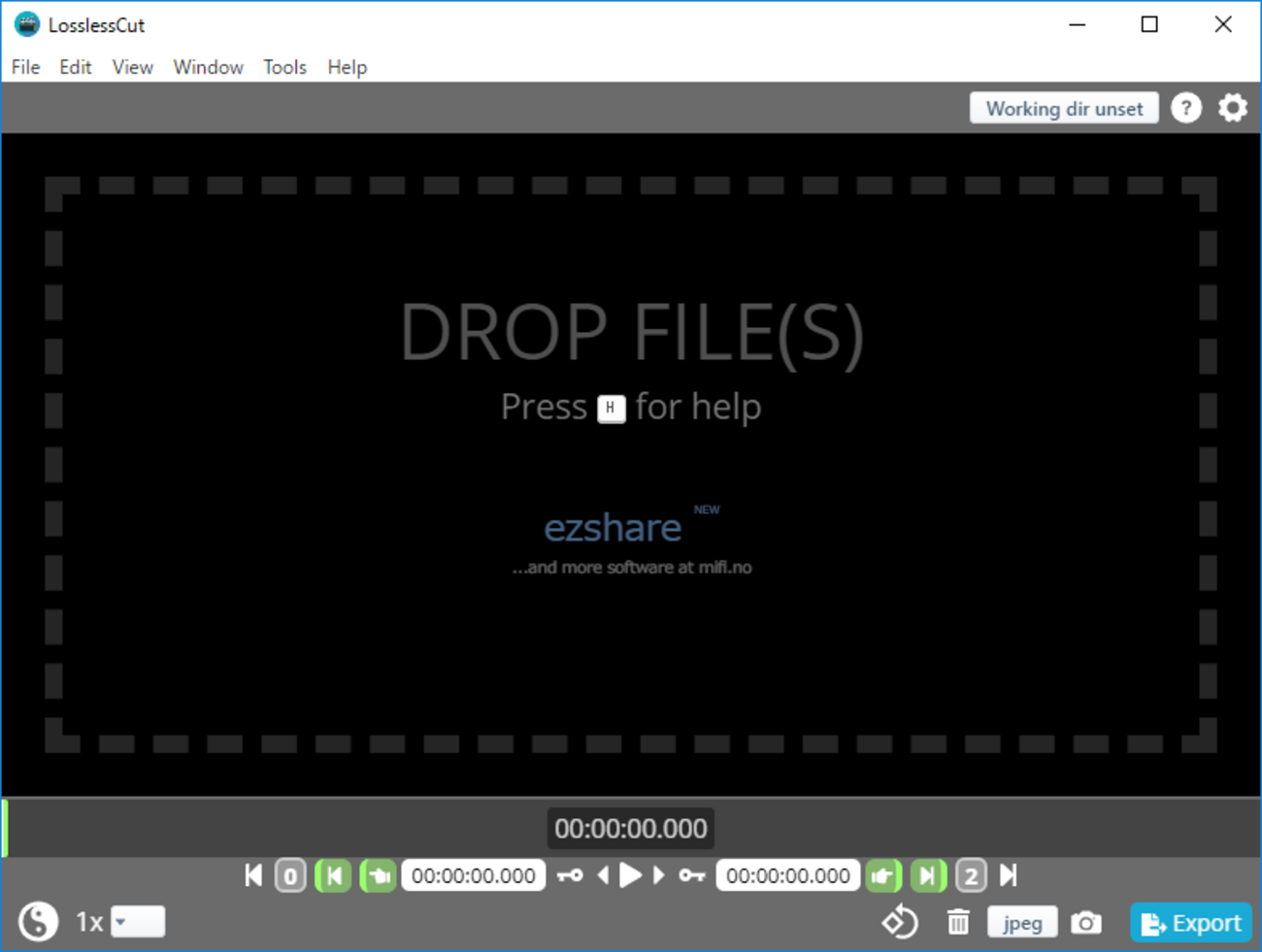Jump to the cut end marker

pos(928,875)
